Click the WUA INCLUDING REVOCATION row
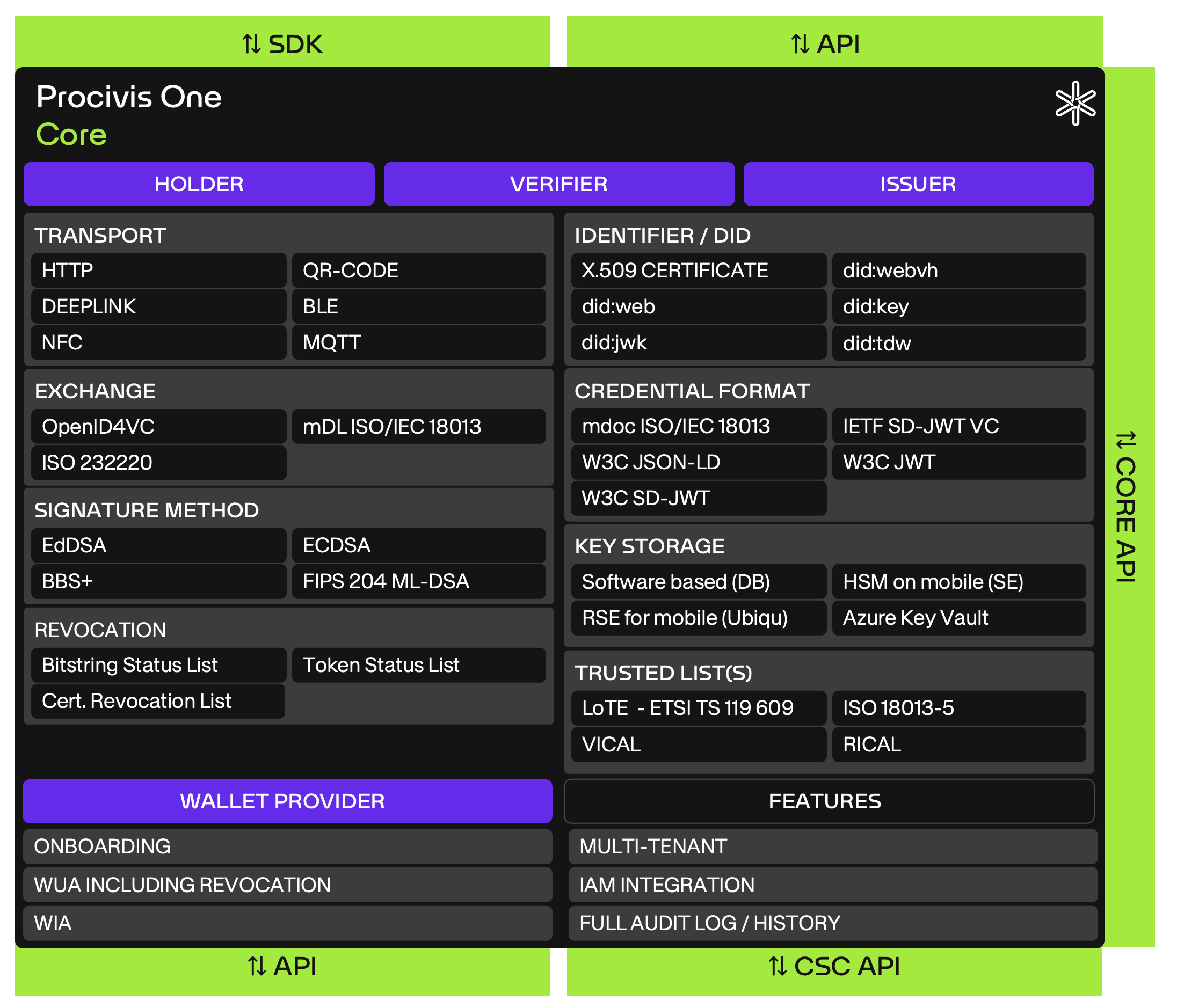1177x1008 pixels. pyautogui.click(x=287, y=885)
